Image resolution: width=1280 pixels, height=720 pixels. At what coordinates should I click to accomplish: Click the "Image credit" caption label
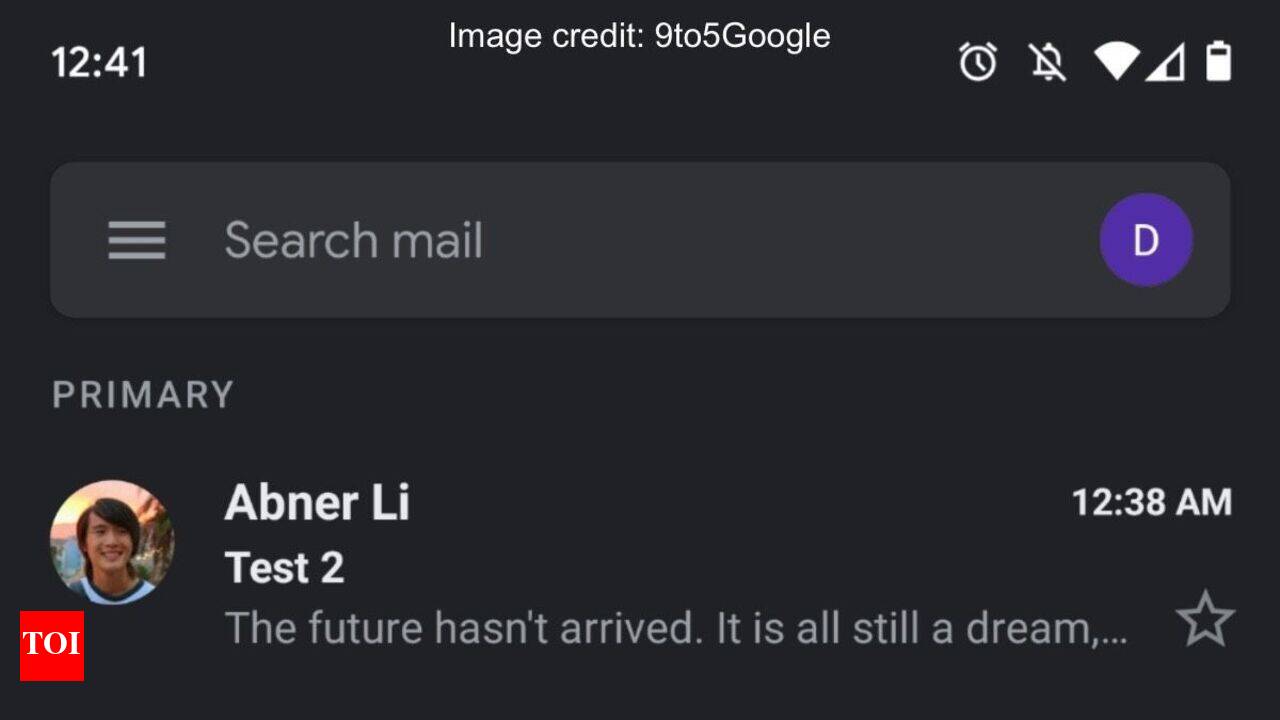point(546,36)
